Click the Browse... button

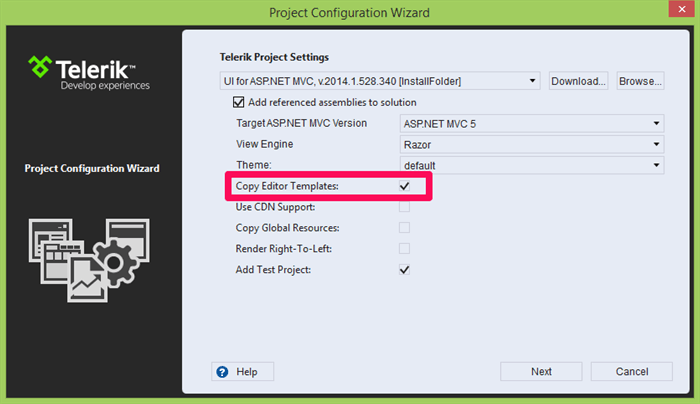click(640, 81)
